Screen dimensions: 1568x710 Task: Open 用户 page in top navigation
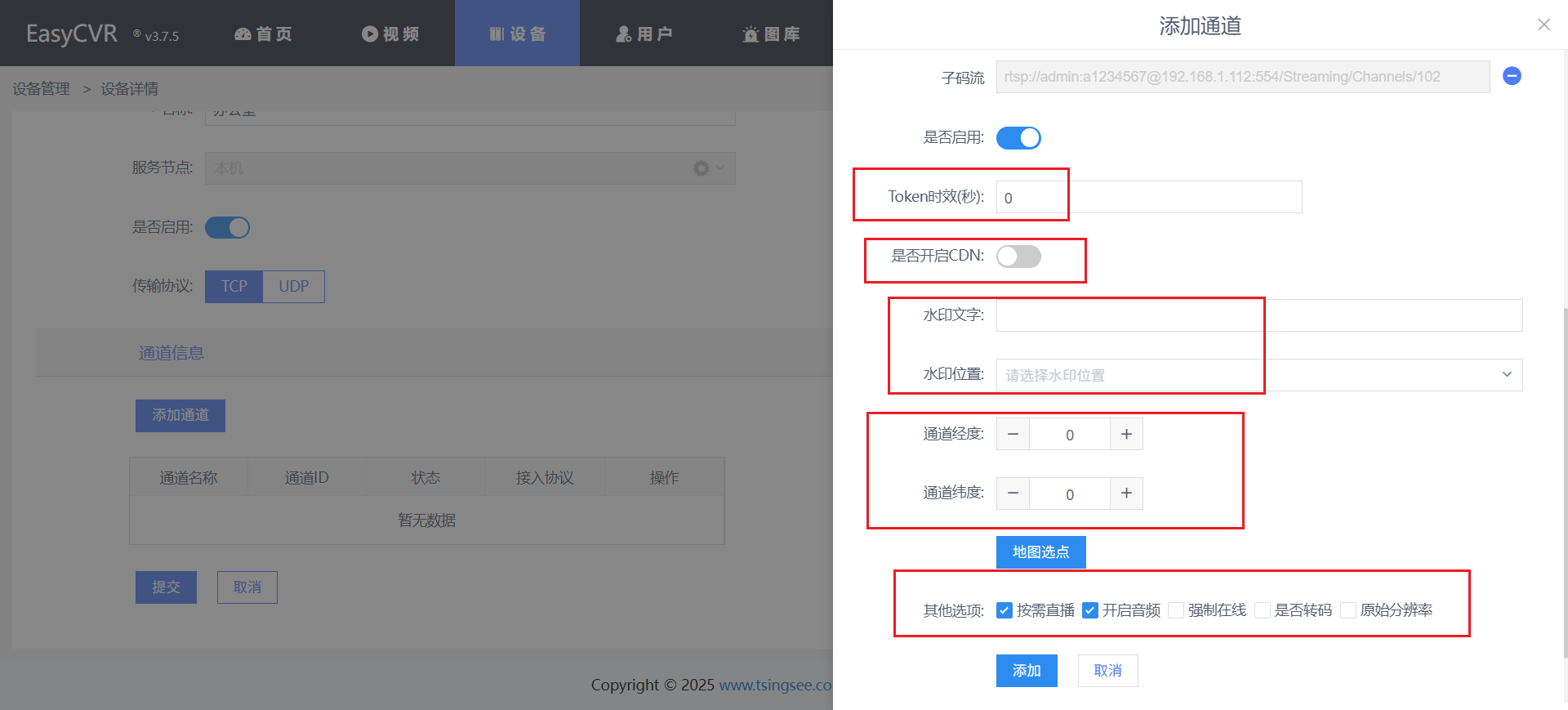click(644, 33)
